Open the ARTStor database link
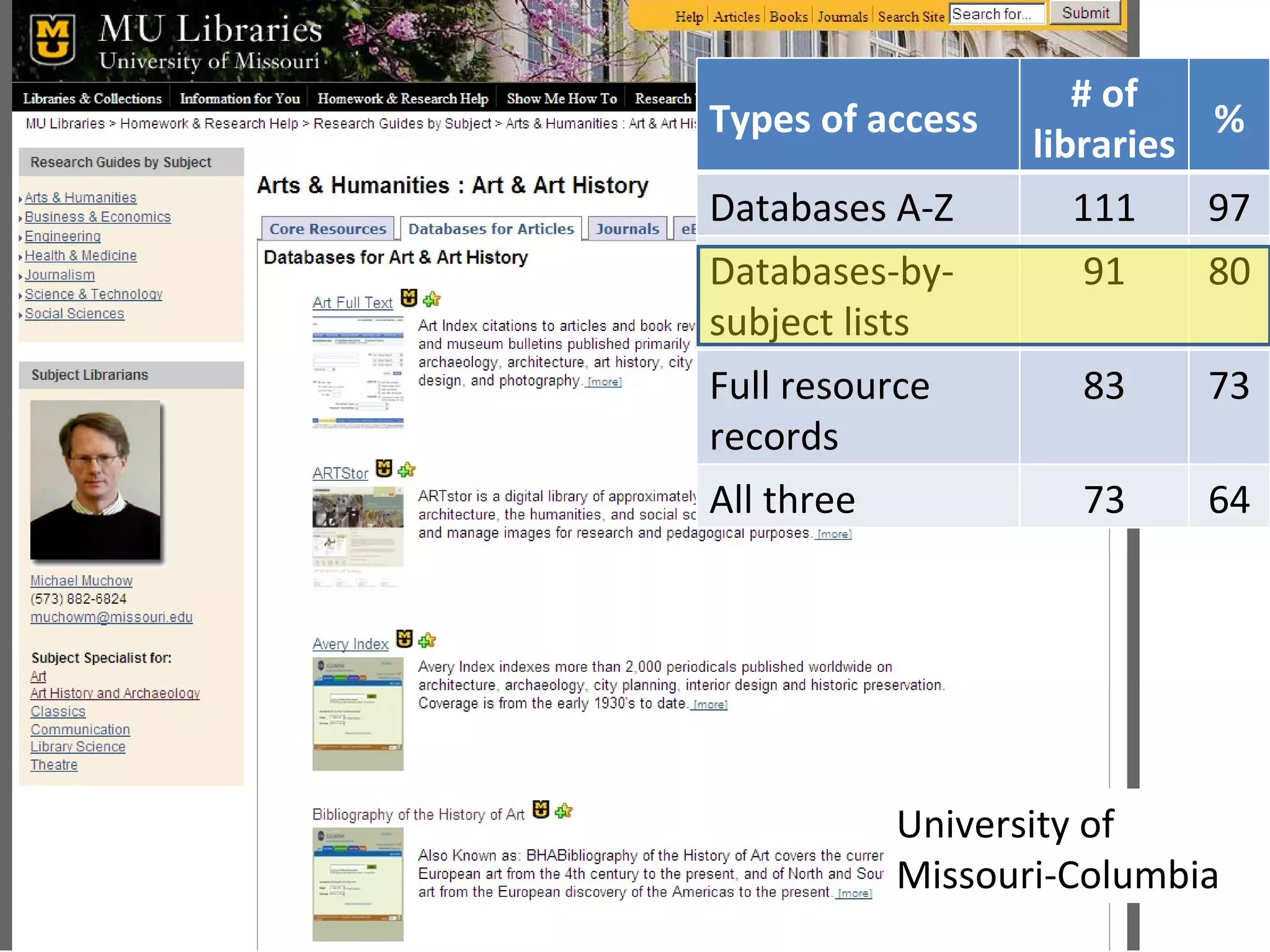1270x952 pixels. pos(340,474)
